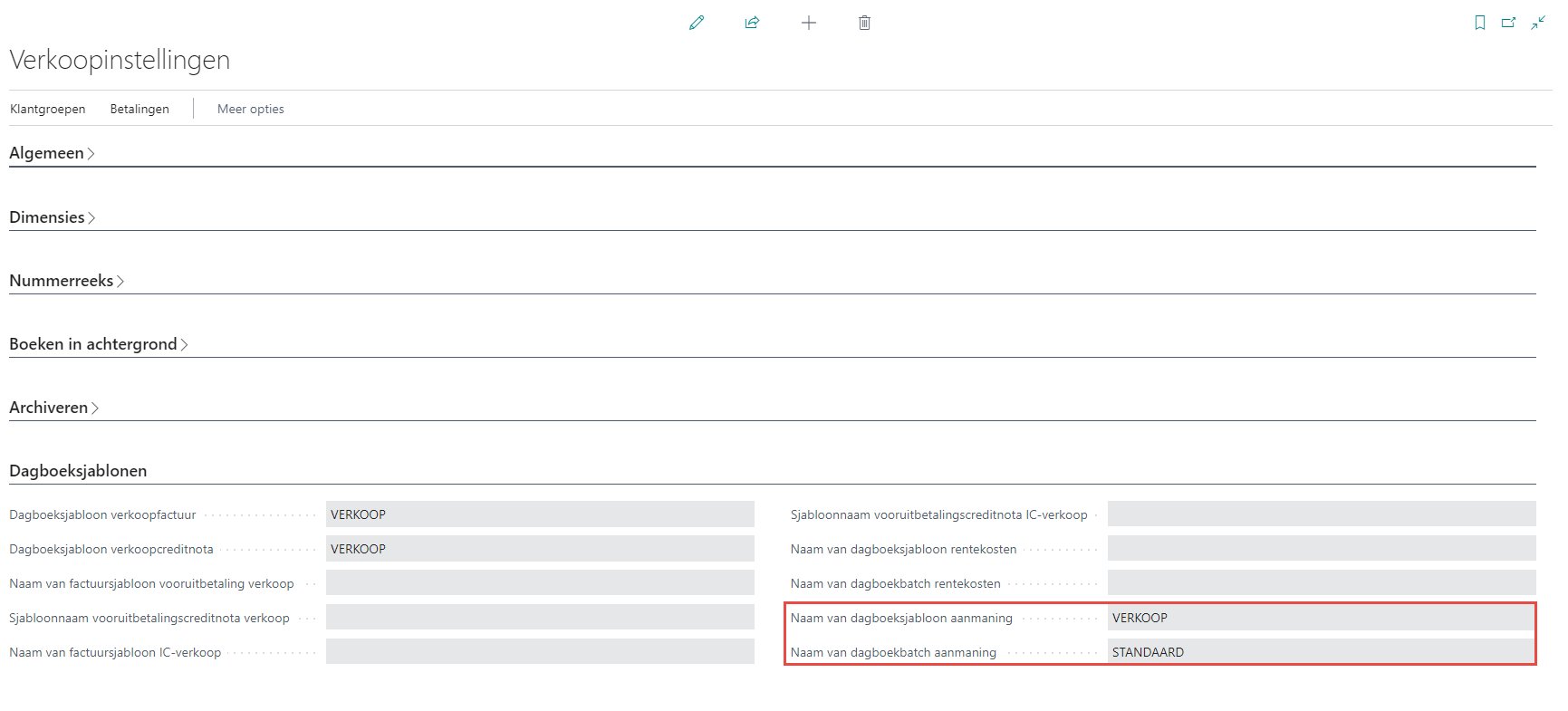This screenshot has height=711, width=1568.
Task: Open the Klantgroepen menu item
Action: pos(47,109)
